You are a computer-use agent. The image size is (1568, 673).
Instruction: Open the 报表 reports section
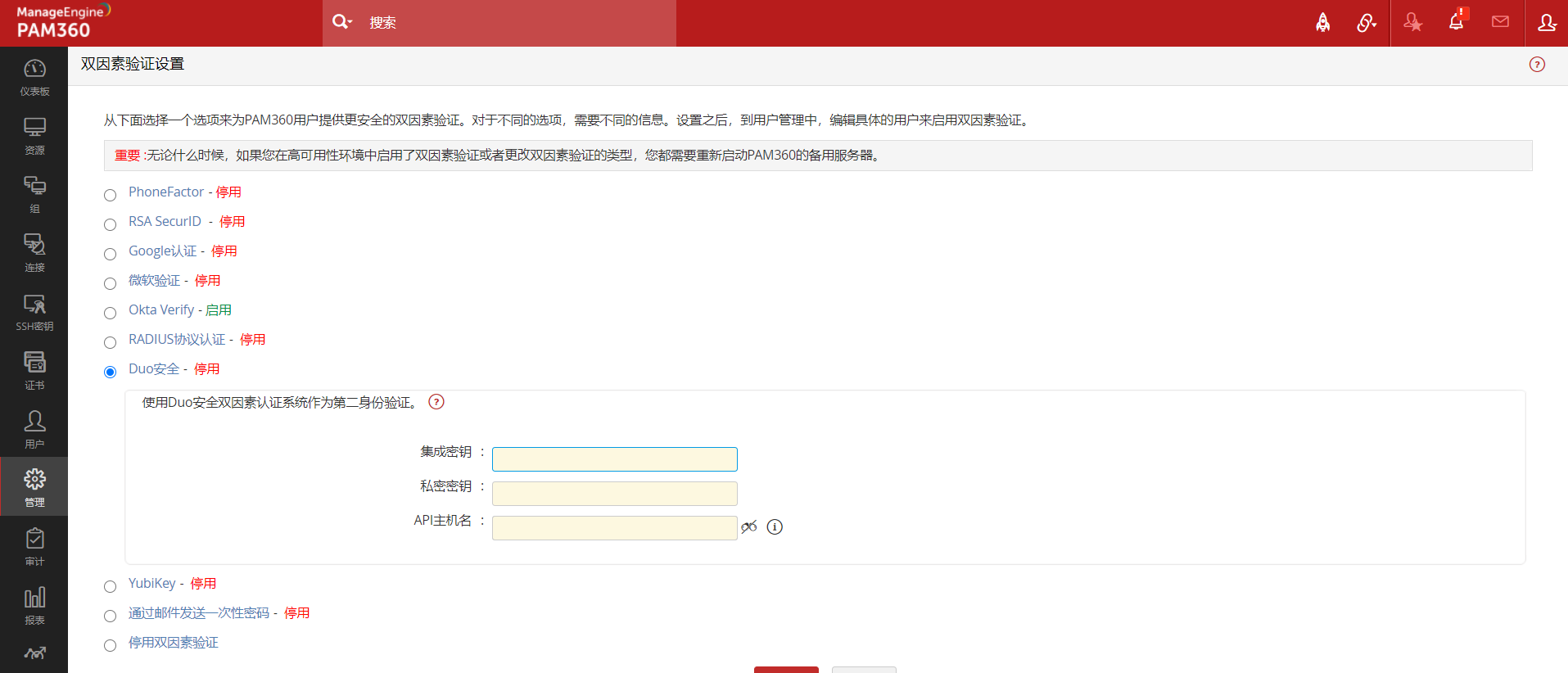tap(34, 606)
